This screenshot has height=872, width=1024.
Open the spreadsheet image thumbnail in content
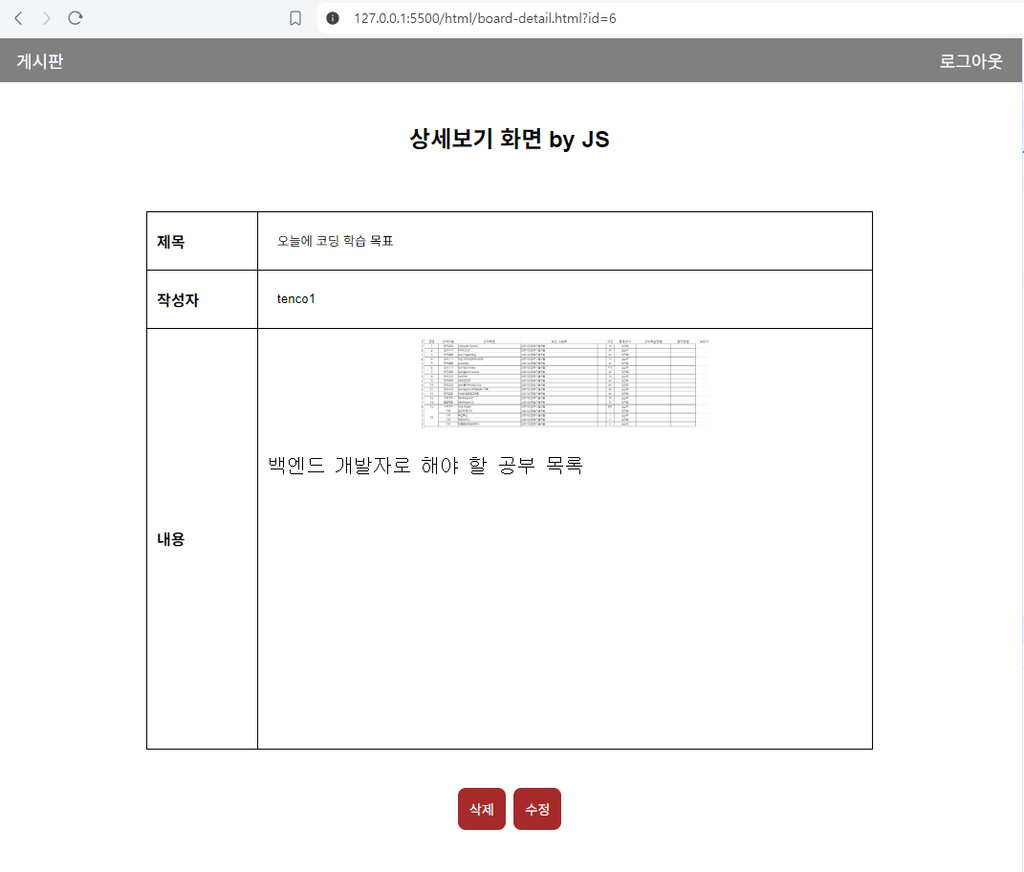(x=565, y=383)
